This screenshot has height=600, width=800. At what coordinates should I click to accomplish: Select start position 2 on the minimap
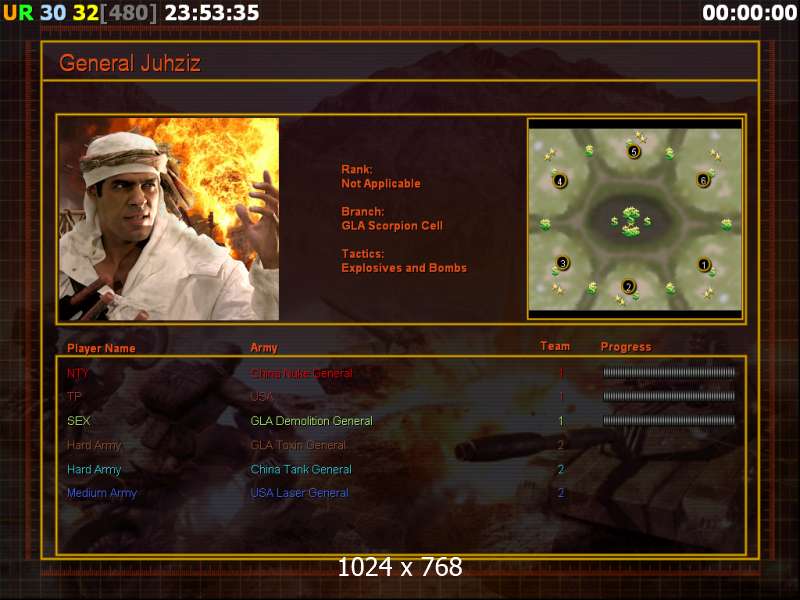click(x=629, y=287)
